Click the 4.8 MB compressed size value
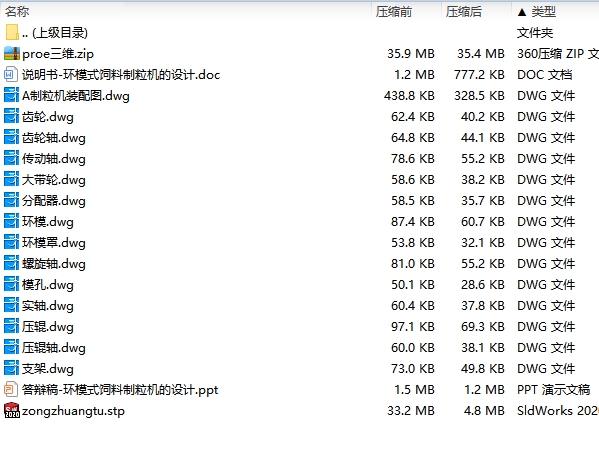Viewport: 599px width, 473px height. tap(484, 411)
